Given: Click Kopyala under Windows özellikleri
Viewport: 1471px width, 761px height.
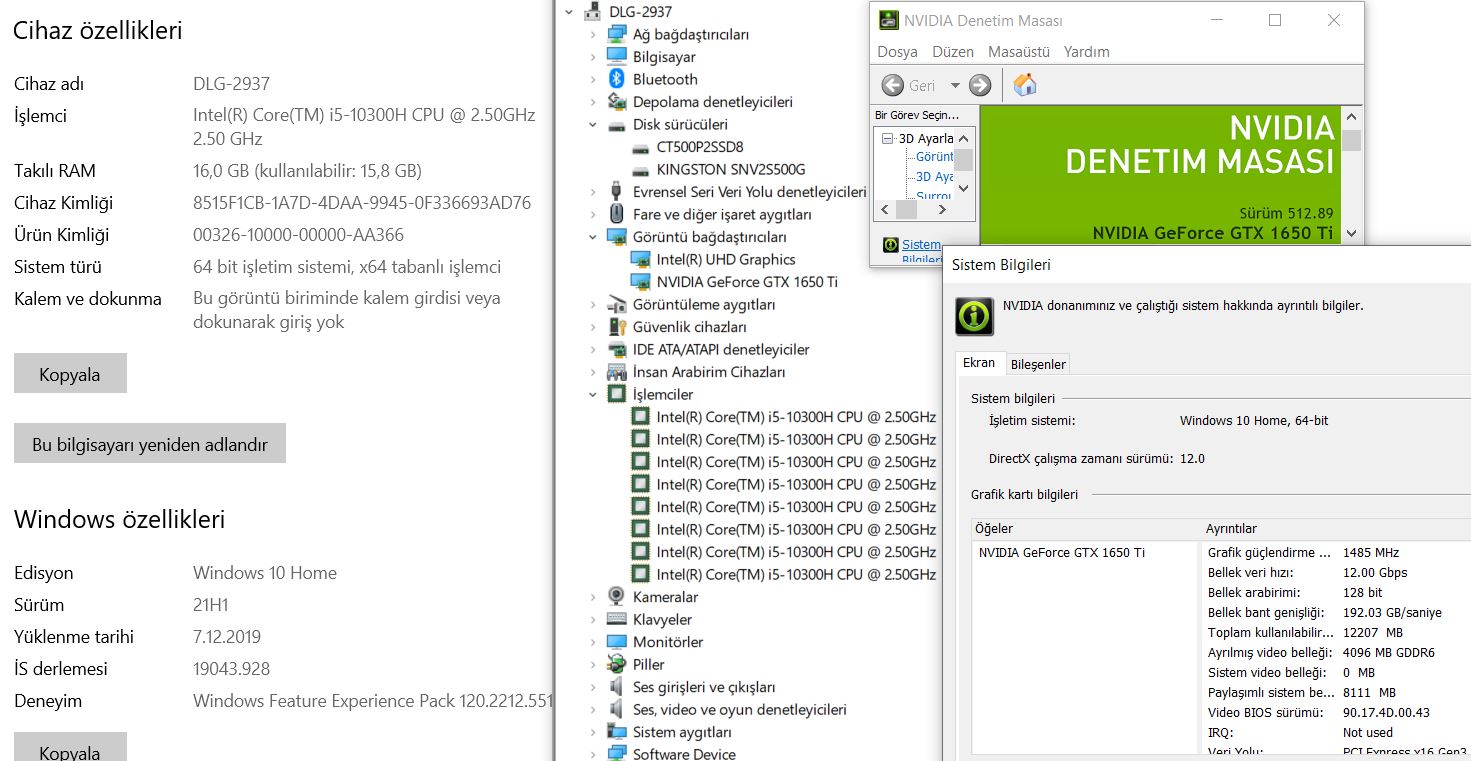Looking at the screenshot, I should [70, 748].
